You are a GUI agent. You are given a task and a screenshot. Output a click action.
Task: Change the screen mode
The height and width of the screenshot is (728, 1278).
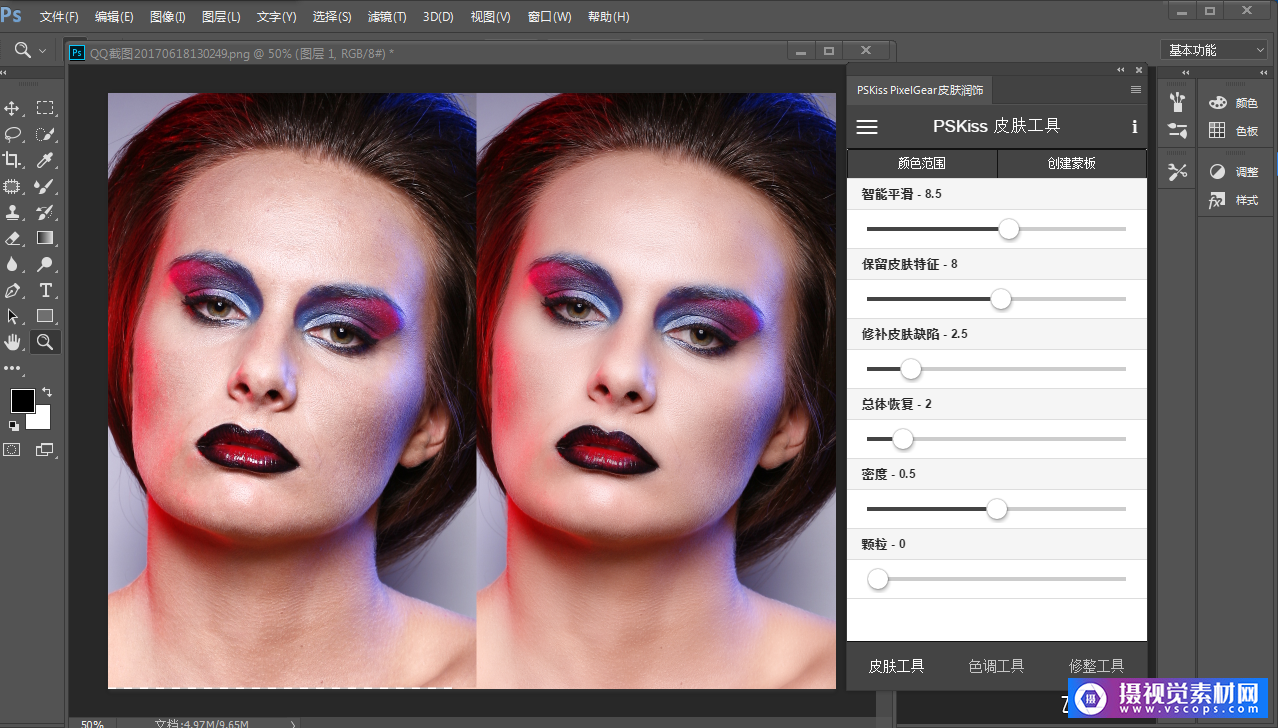(x=45, y=450)
